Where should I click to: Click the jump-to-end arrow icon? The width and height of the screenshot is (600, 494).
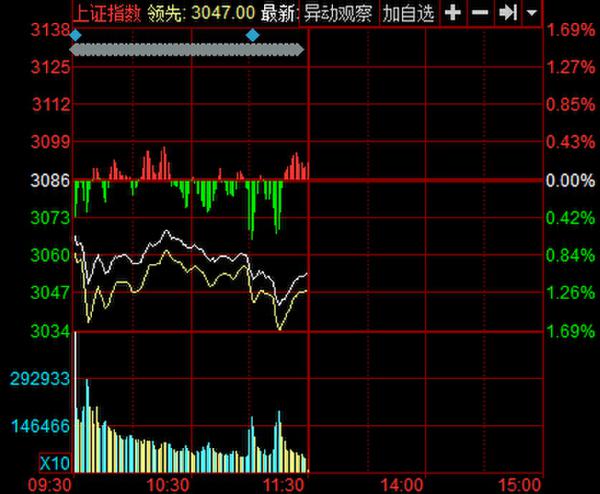(507, 13)
